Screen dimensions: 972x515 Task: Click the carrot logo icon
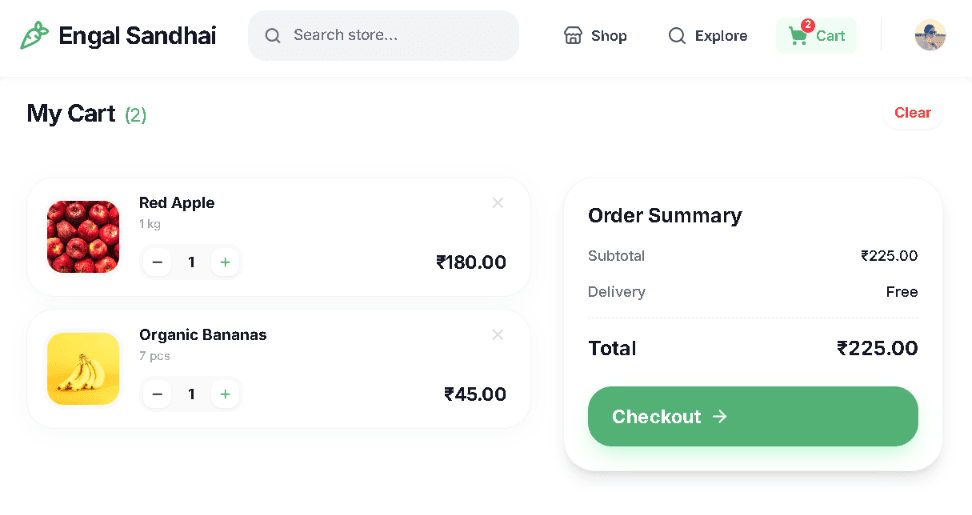[34, 35]
